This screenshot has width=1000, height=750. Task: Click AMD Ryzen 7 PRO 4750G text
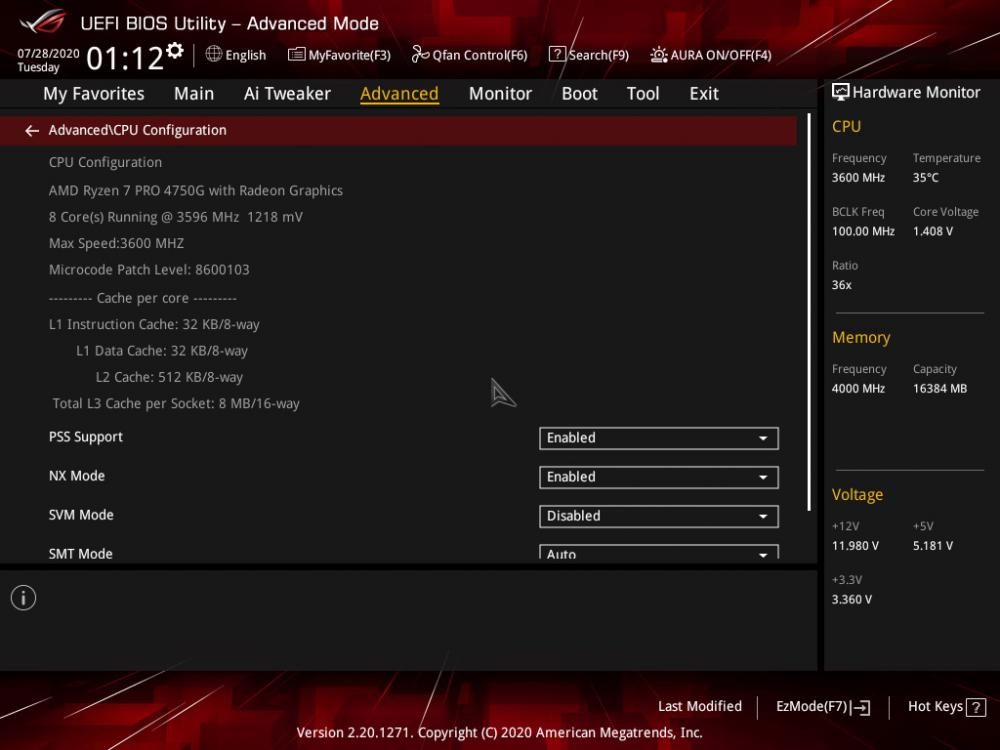click(x=196, y=191)
